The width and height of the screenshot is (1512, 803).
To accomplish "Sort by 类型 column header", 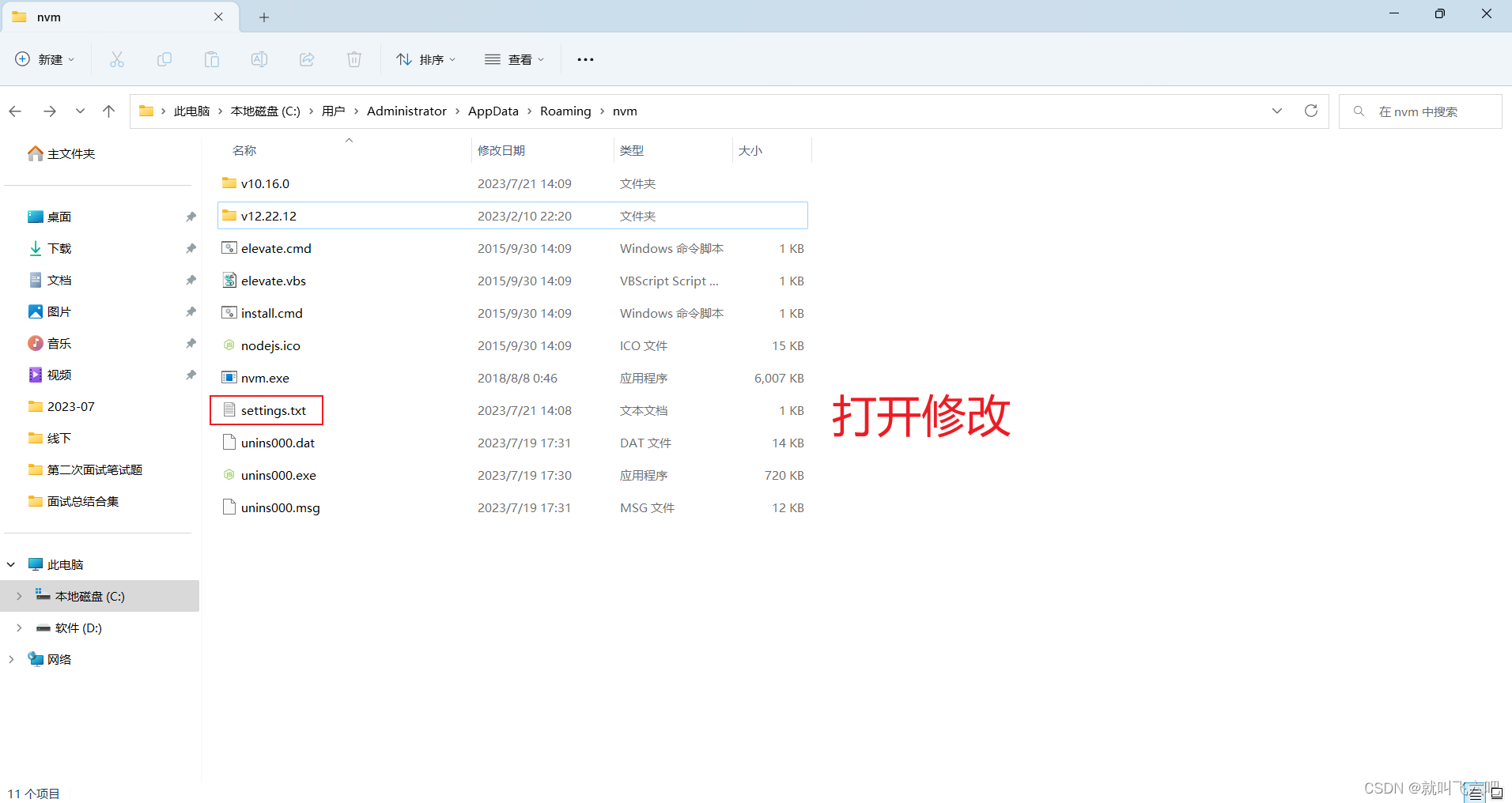I will 632,150.
